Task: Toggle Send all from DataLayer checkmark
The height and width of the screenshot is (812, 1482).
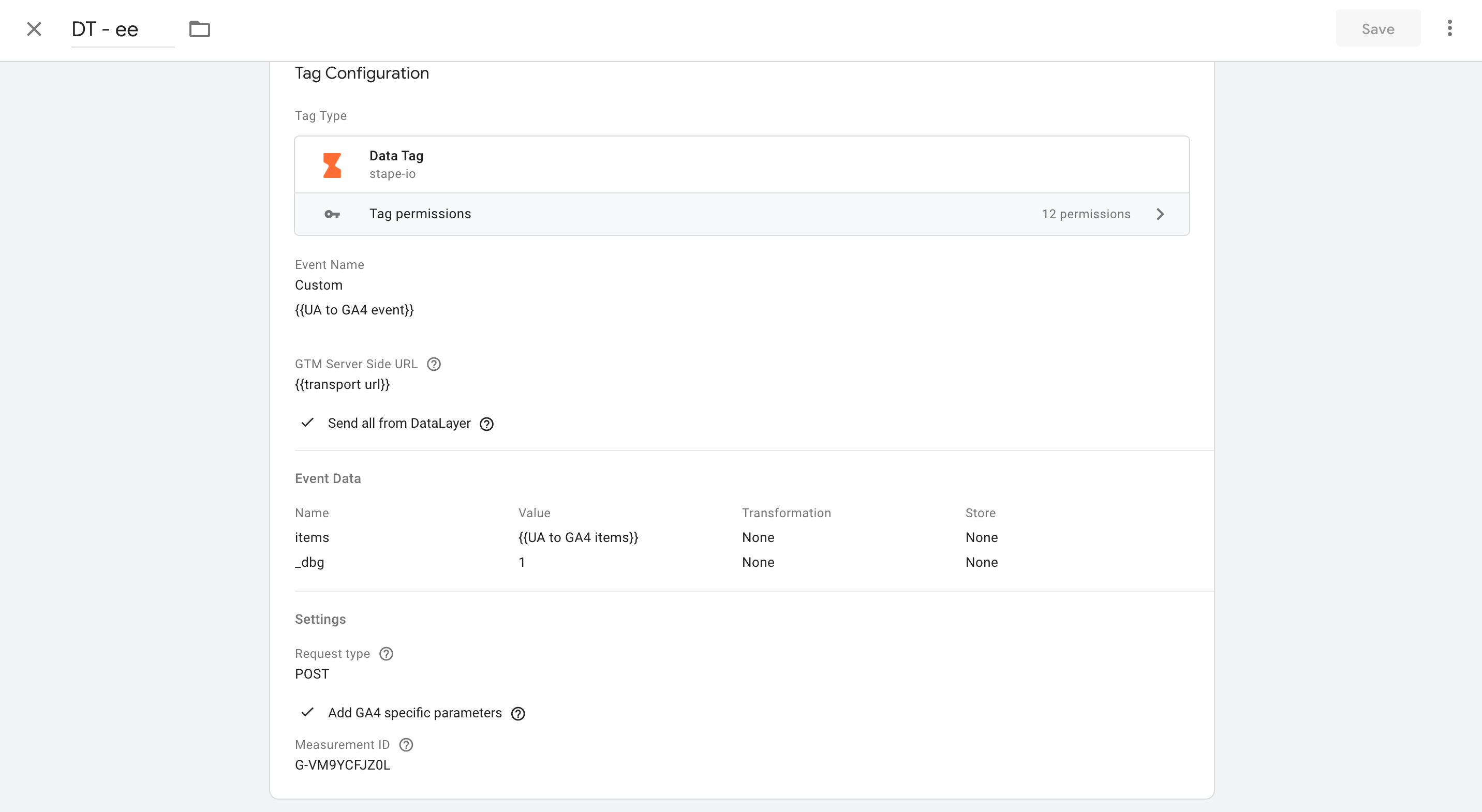Action: pyautogui.click(x=307, y=423)
